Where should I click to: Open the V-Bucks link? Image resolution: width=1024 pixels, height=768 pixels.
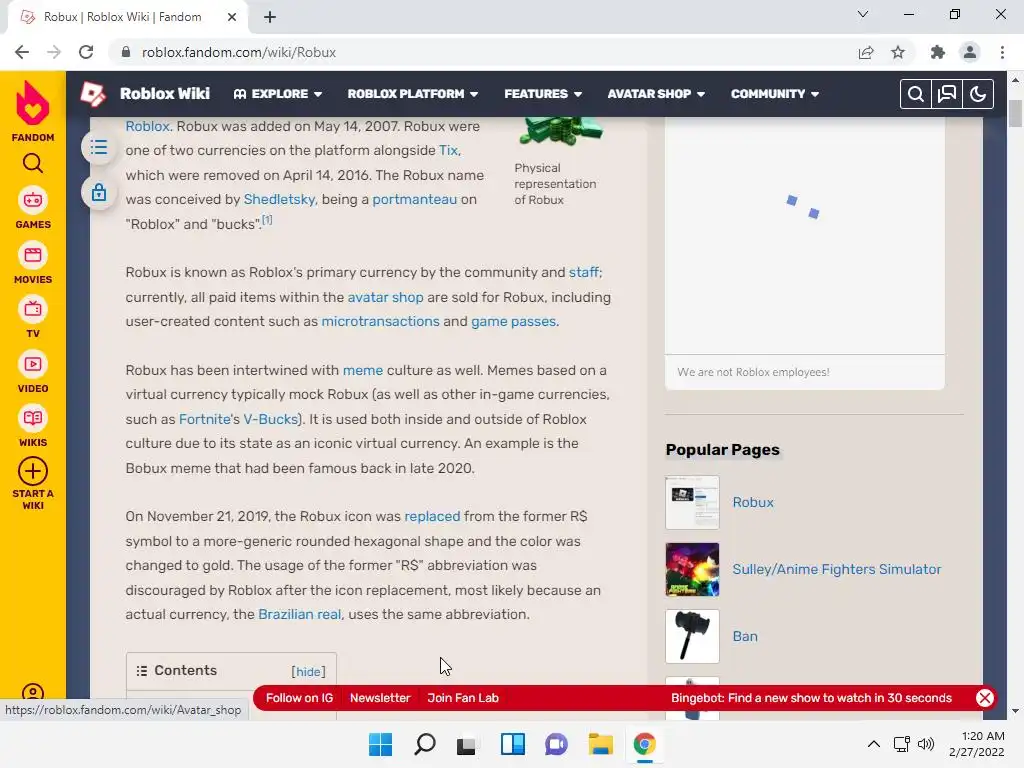(x=270, y=419)
